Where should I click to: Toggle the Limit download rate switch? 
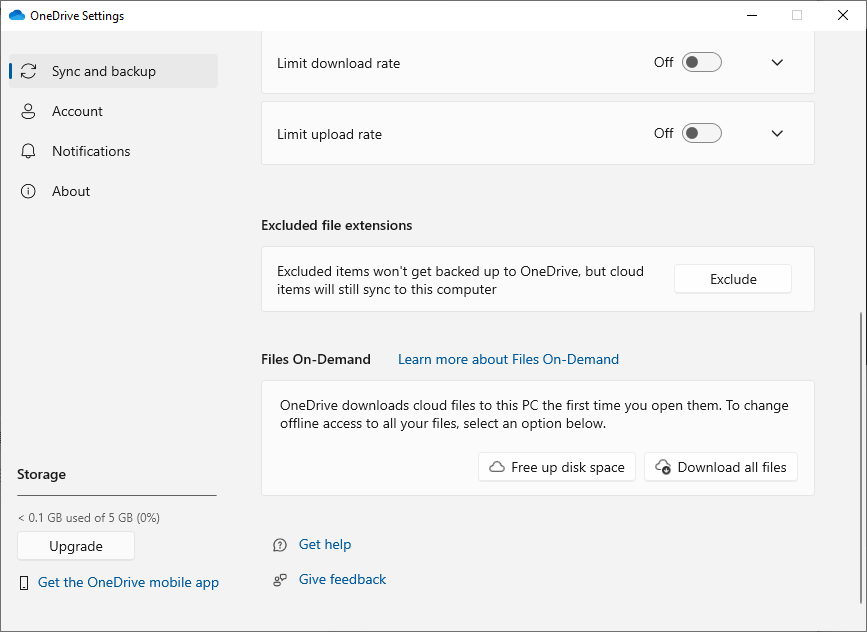(701, 62)
